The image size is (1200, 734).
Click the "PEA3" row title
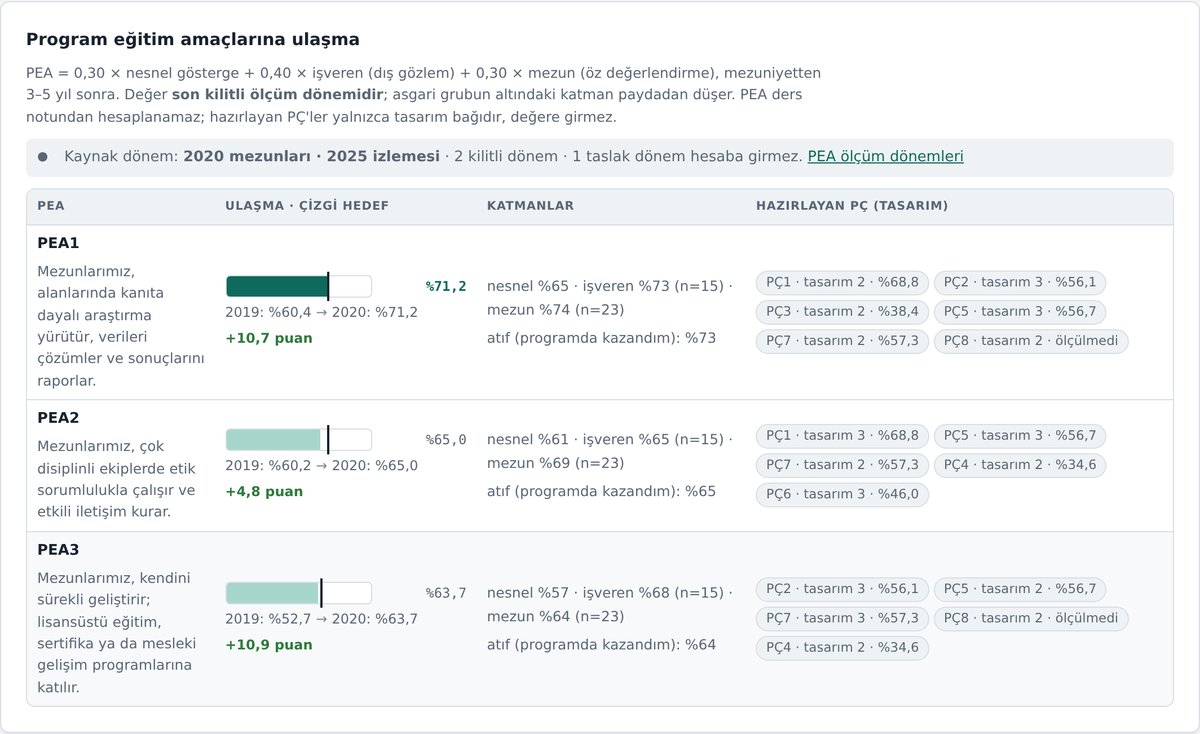click(x=58, y=550)
